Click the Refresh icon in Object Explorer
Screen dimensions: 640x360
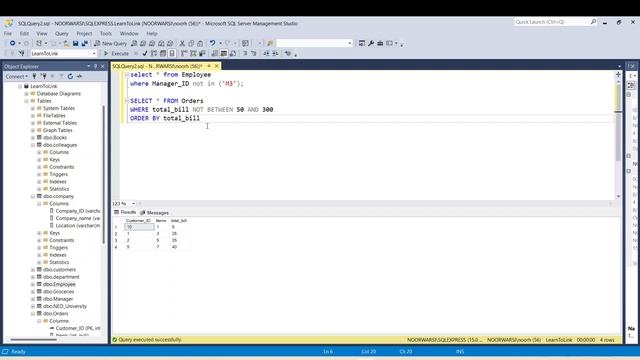coord(70,76)
